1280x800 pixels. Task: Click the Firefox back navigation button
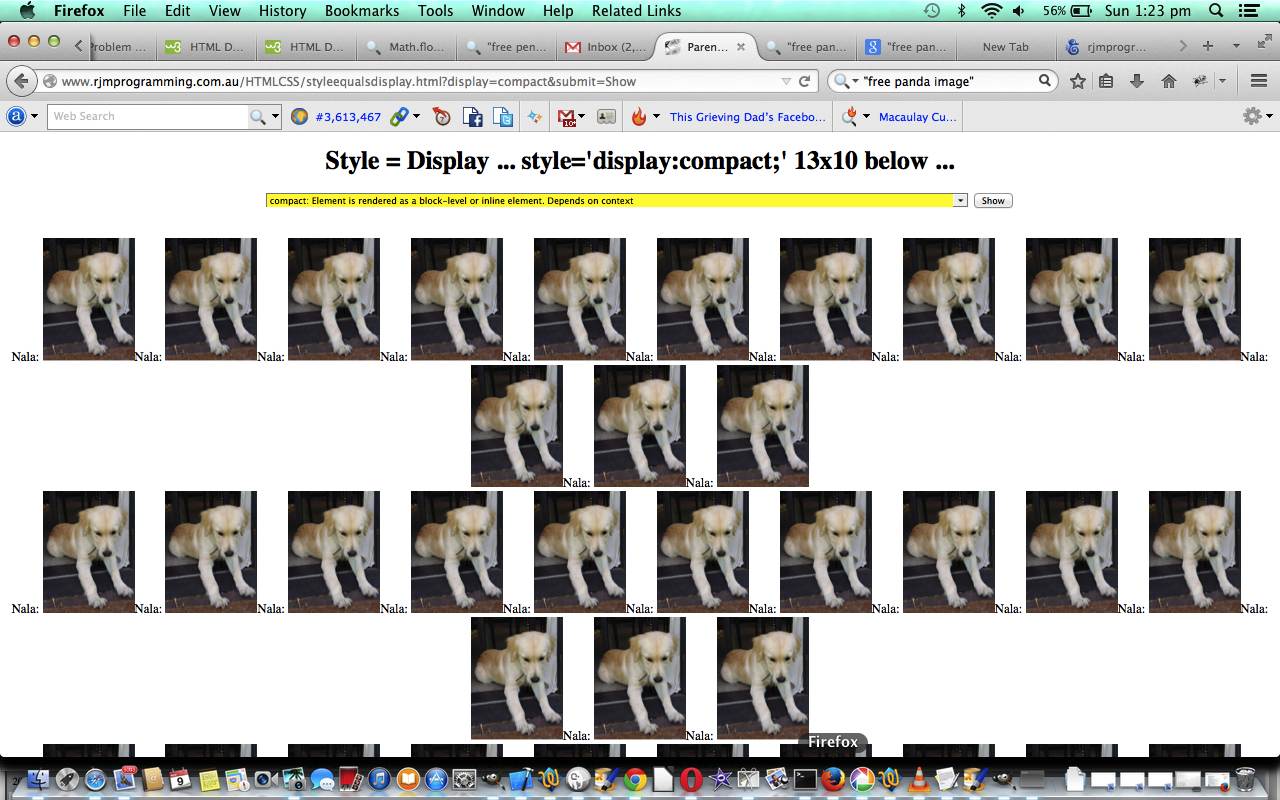21,81
